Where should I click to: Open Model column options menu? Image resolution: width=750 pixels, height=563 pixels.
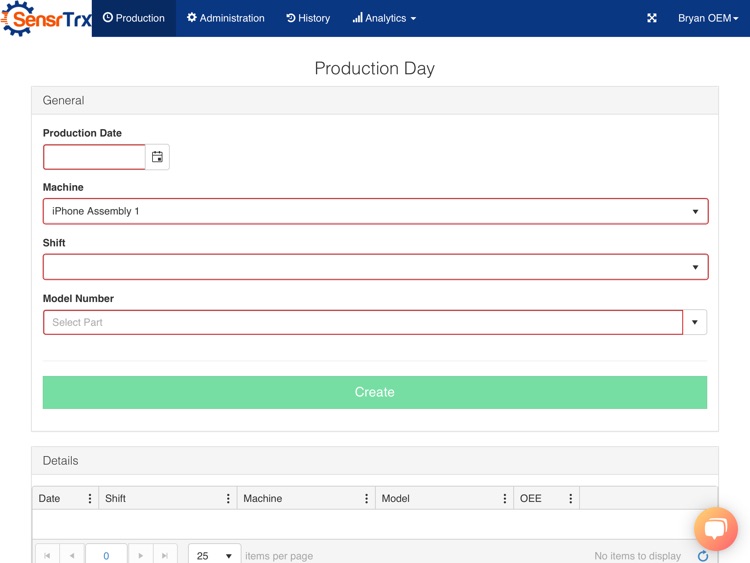[505, 498]
